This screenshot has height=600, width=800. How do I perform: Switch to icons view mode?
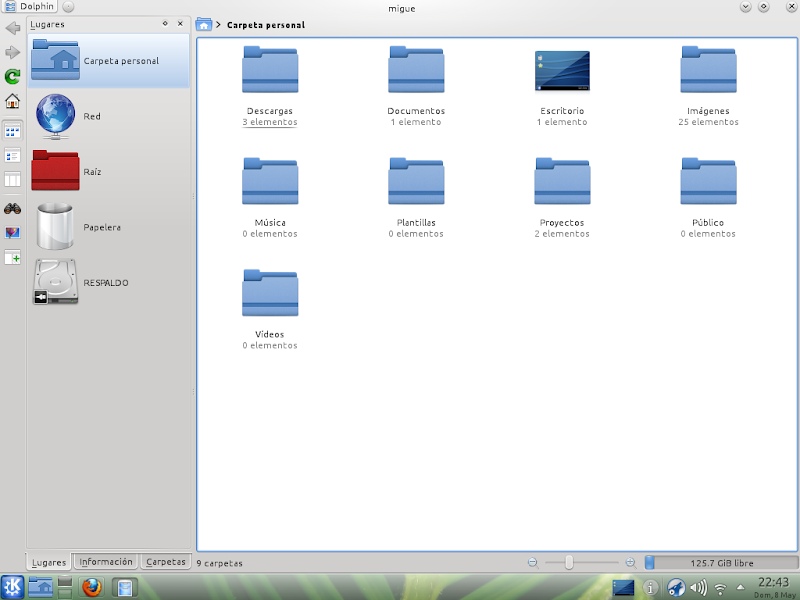pos(12,131)
